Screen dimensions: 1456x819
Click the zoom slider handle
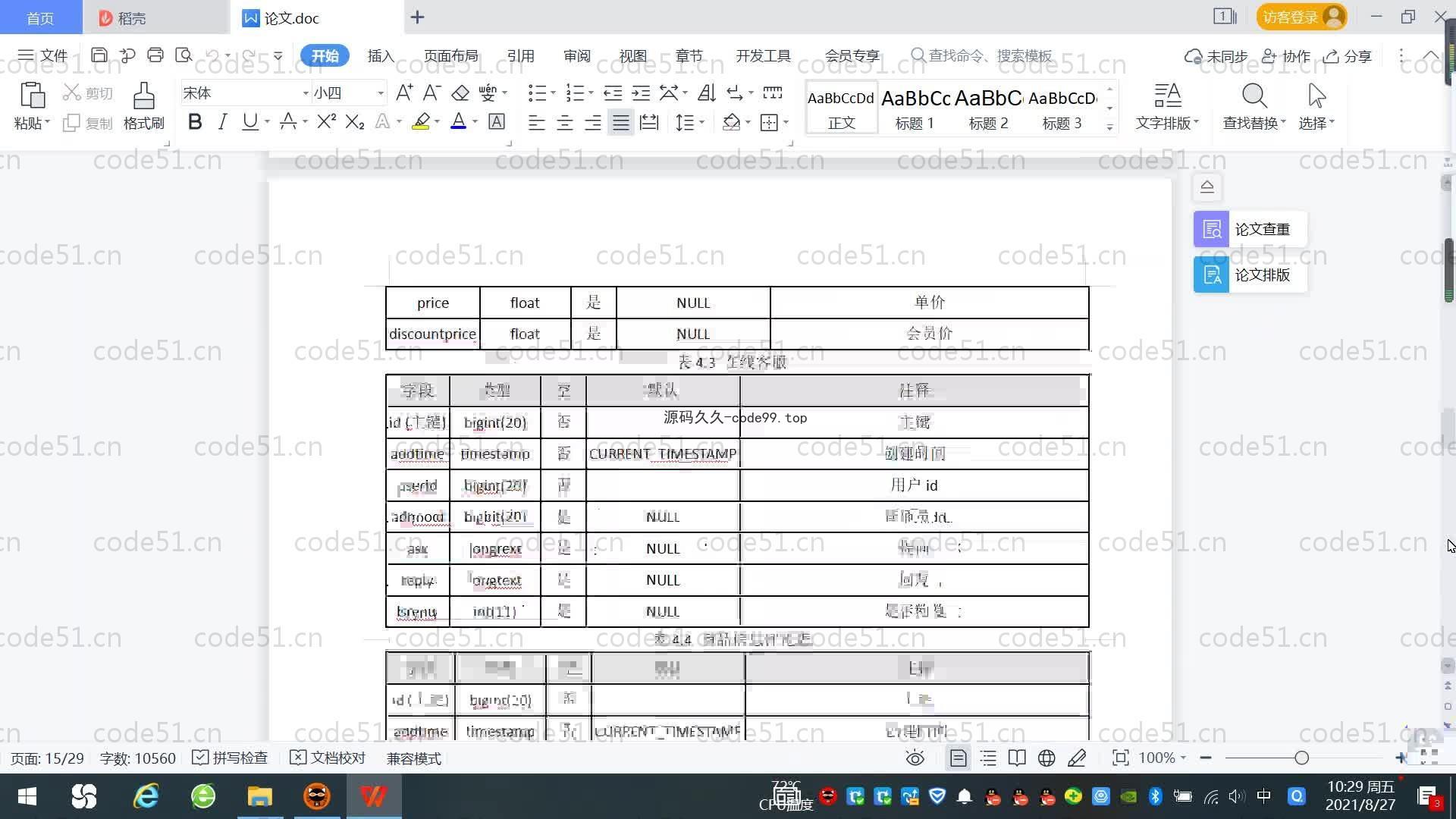(1302, 758)
